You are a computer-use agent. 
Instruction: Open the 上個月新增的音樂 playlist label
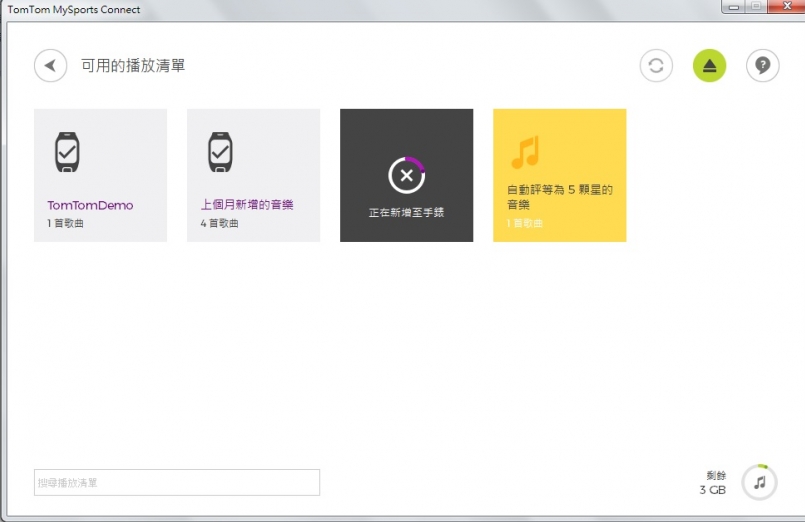coord(247,205)
